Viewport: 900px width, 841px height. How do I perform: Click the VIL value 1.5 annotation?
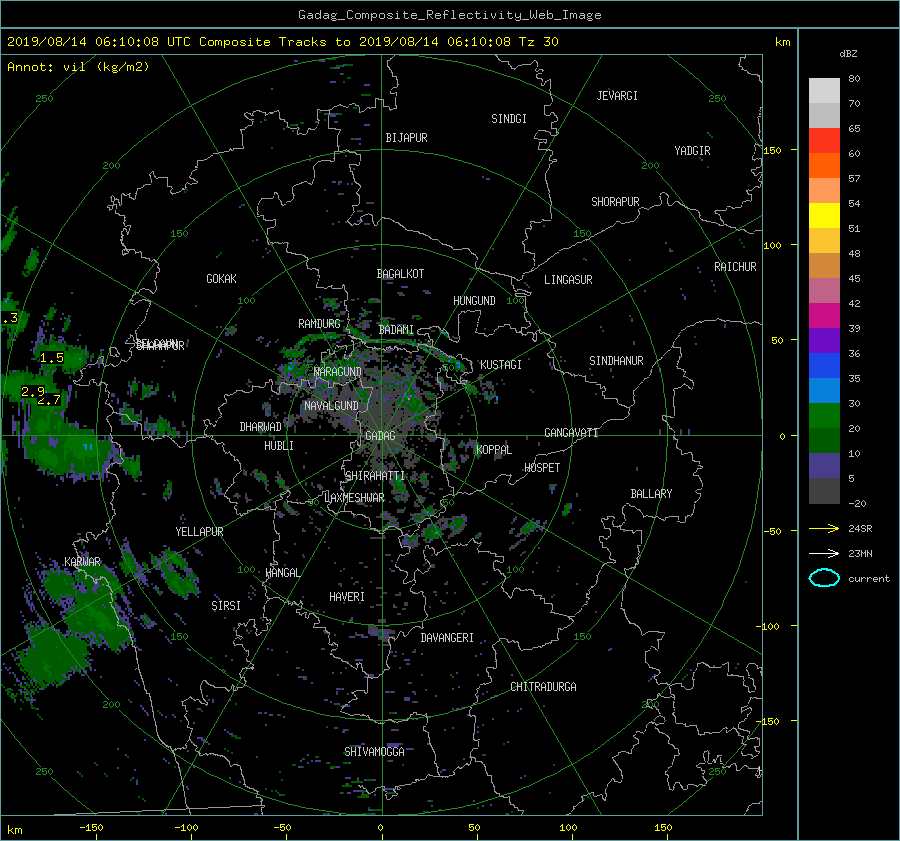tap(52, 358)
